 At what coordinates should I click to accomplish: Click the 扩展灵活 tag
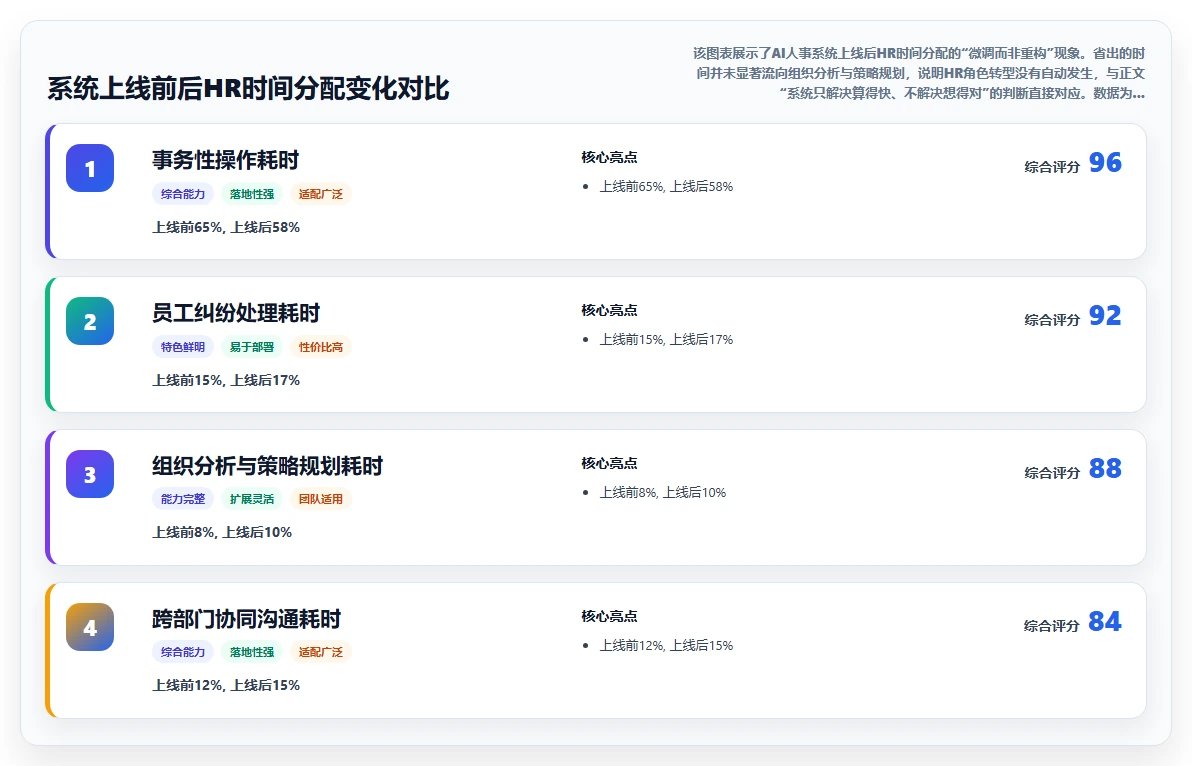click(x=252, y=499)
